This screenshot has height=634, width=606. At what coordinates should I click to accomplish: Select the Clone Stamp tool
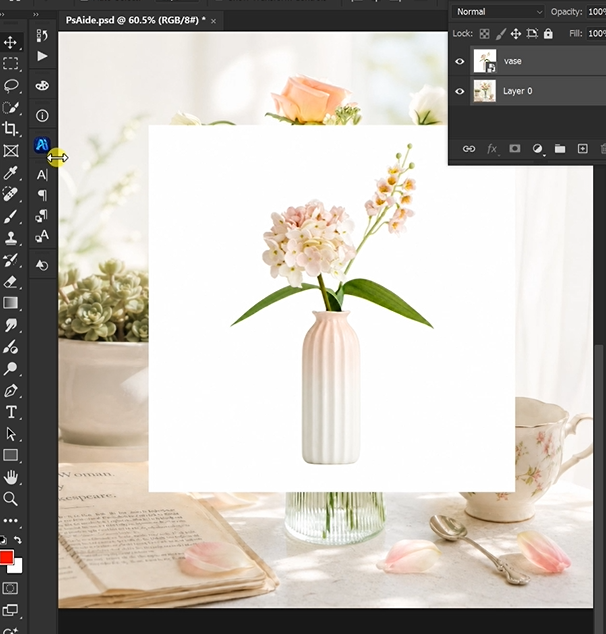tap(11, 238)
